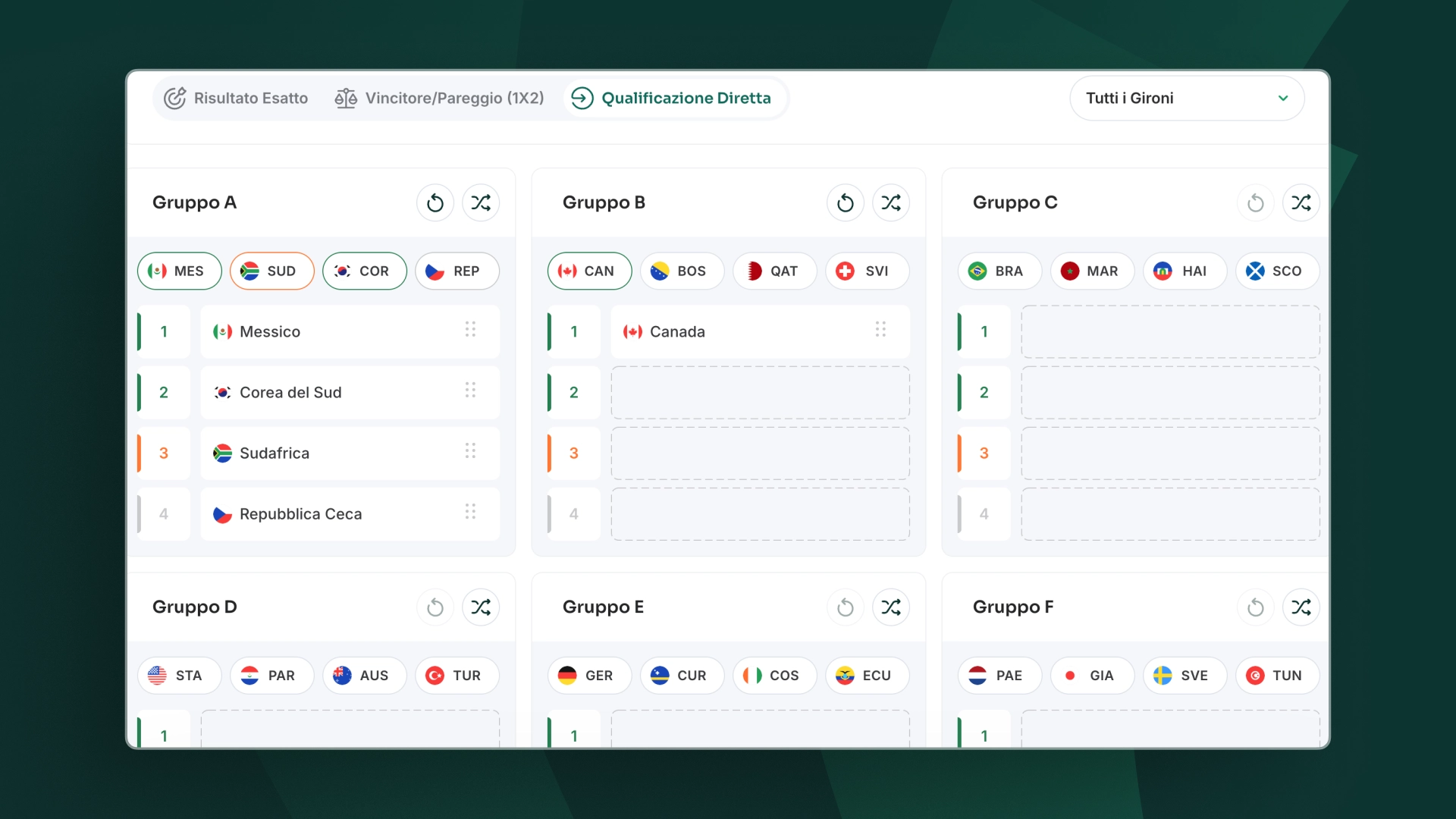Screen dimensions: 1456x819
Task: Shuffle the Gruppo D teams
Action: [481, 607]
